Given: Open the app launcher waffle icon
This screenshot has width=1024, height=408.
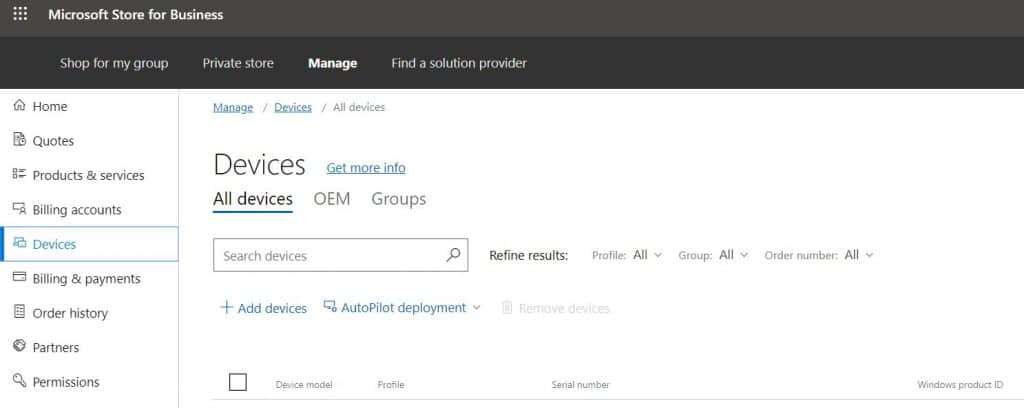Looking at the screenshot, I should [x=20, y=14].
